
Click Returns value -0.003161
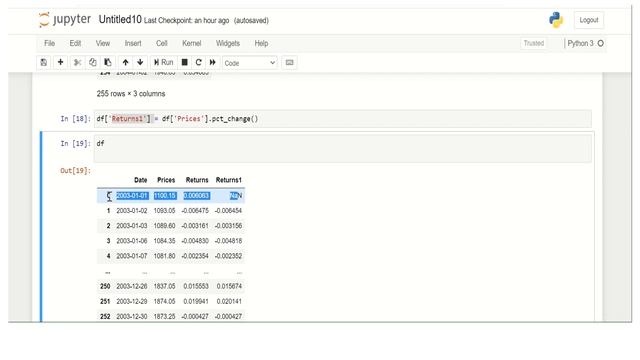point(195,226)
